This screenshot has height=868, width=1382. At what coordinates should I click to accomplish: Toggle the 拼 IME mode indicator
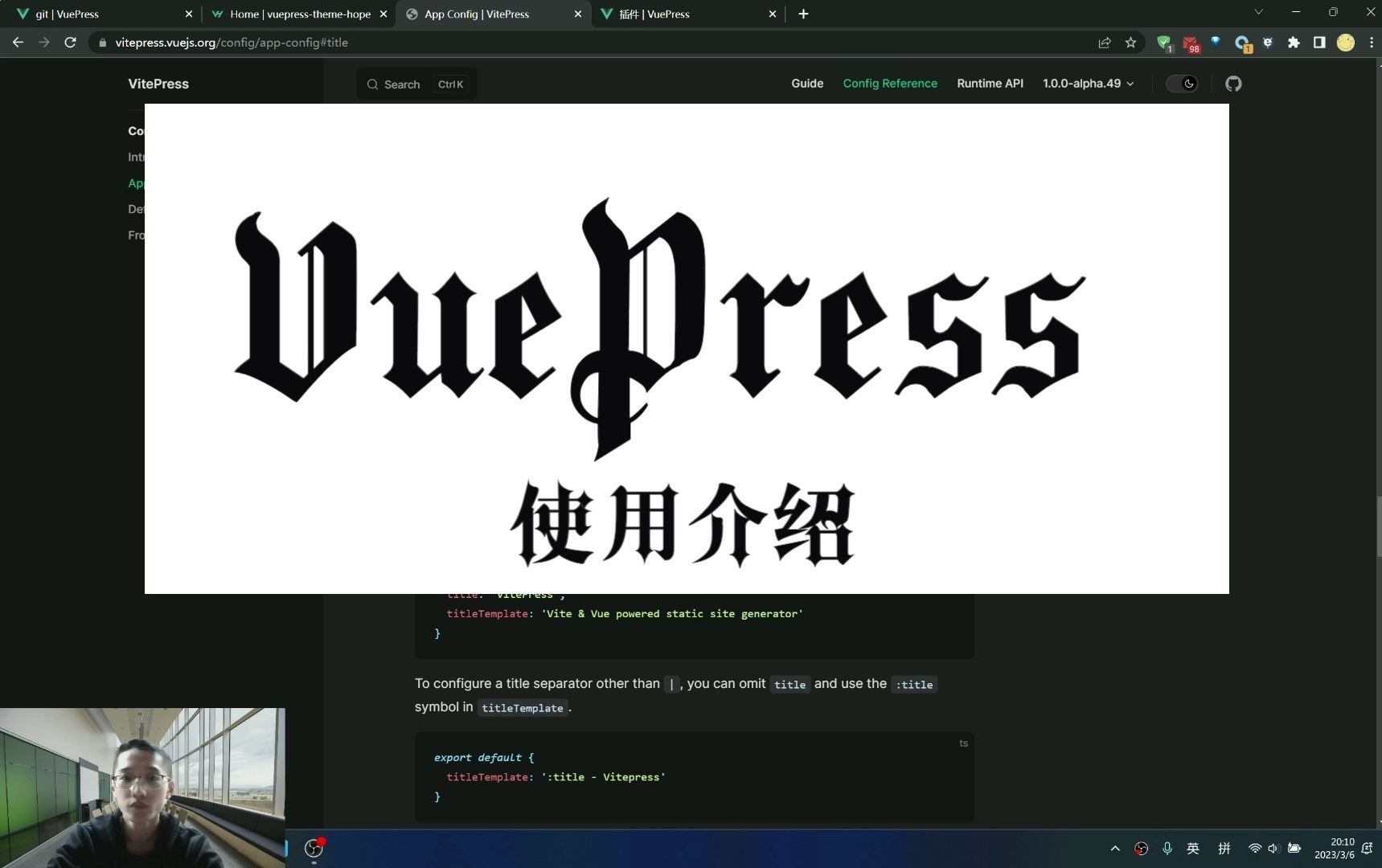click(x=1224, y=848)
